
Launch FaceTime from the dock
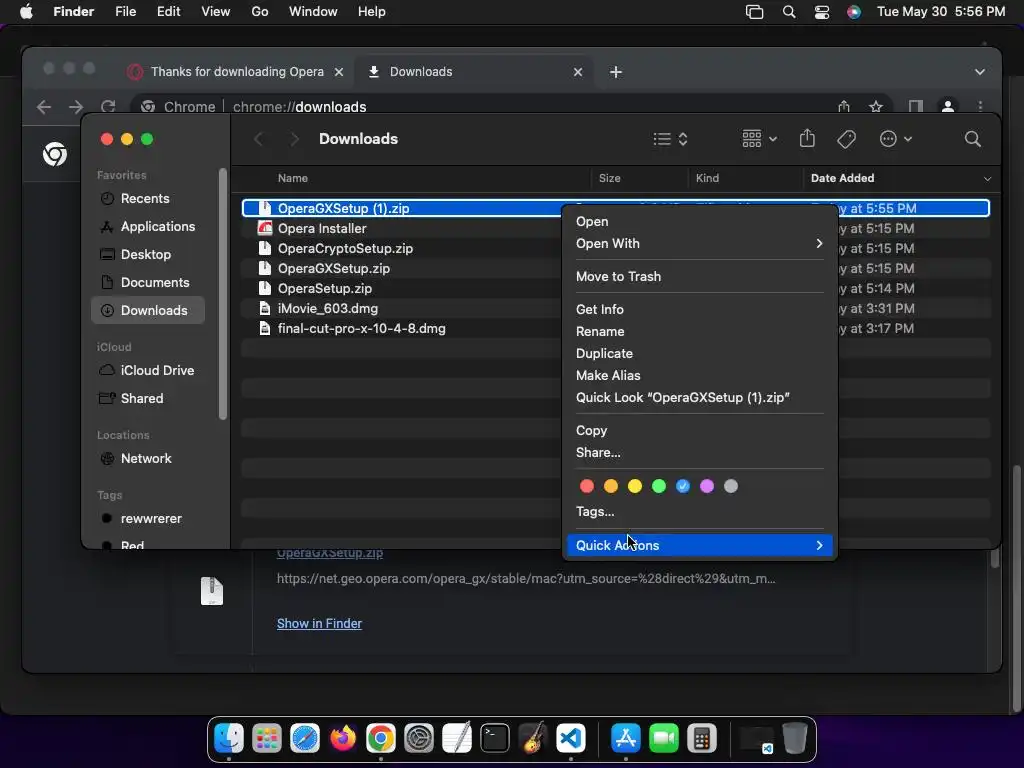[664, 739]
